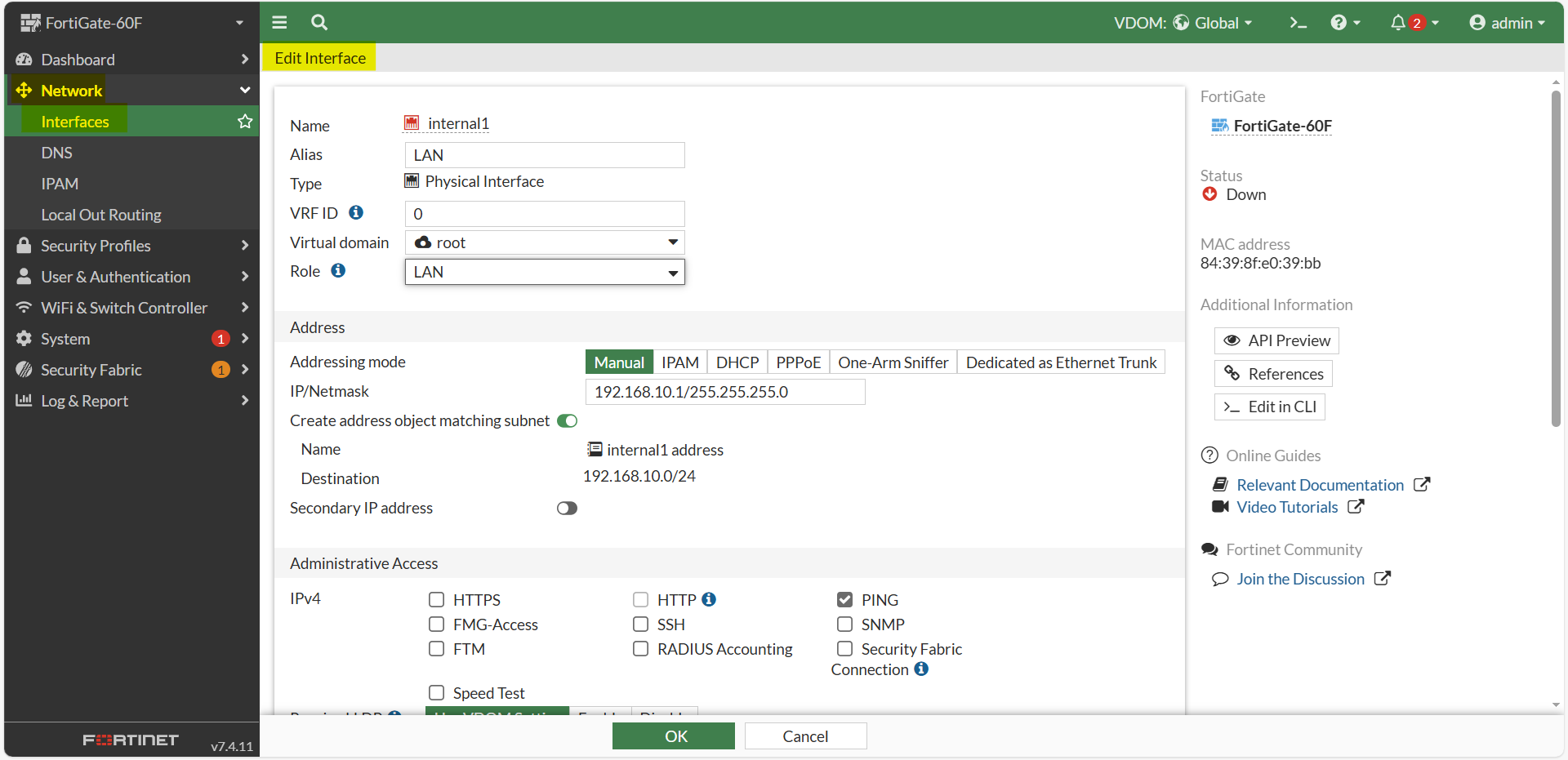This screenshot has width=1568, height=760.
Task: Check the HTTP access checkbox
Action: (x=641, y=600)
